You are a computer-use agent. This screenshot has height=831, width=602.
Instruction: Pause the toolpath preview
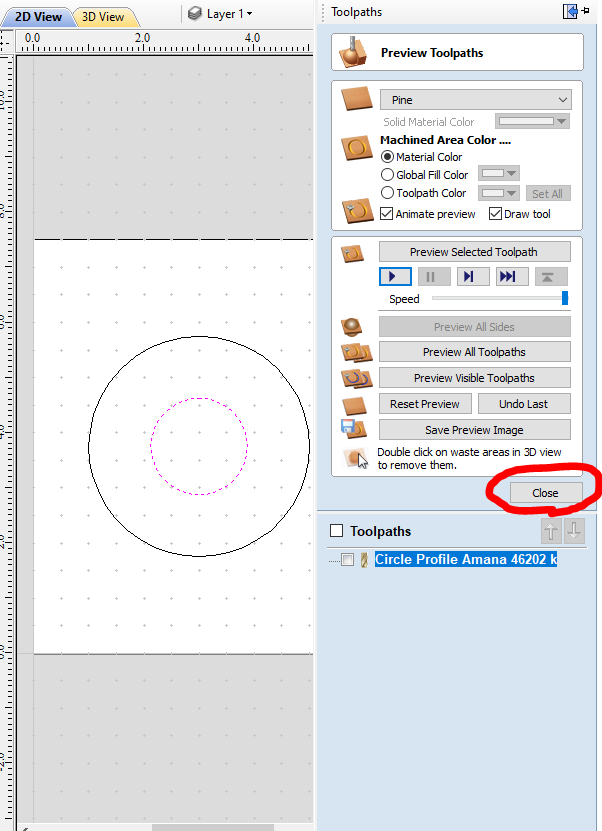(x=434, y=277)
